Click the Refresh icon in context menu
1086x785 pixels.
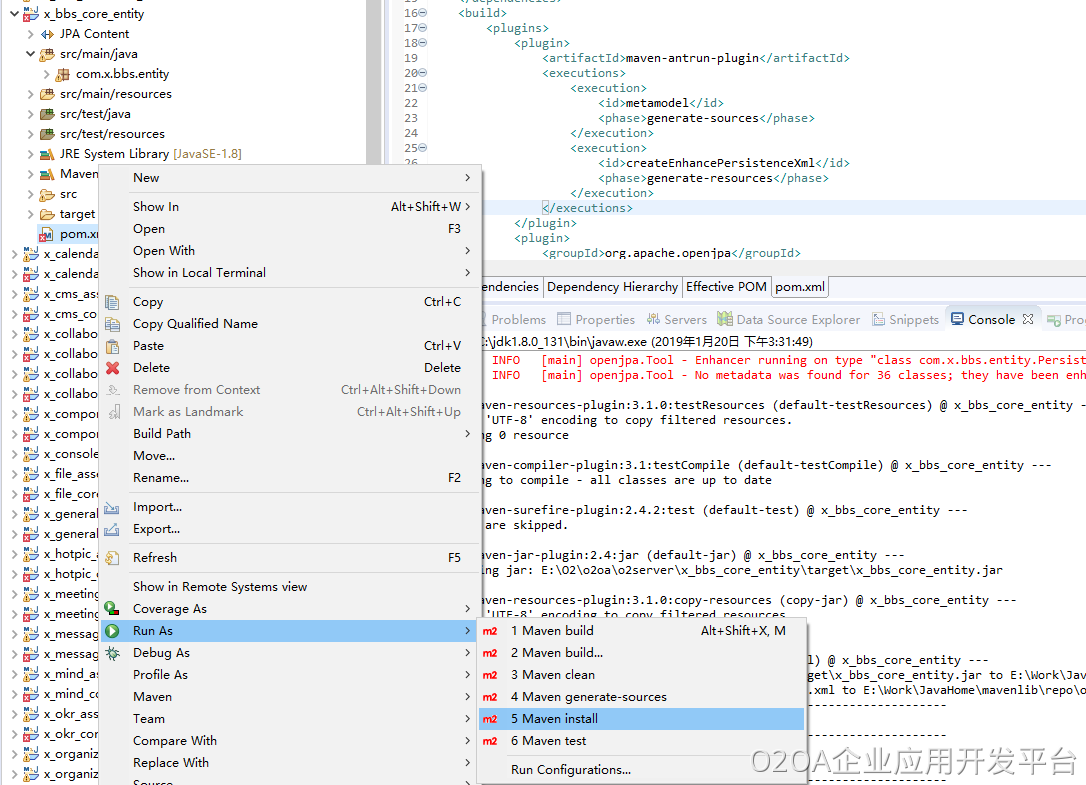click(x=113, y=558)
